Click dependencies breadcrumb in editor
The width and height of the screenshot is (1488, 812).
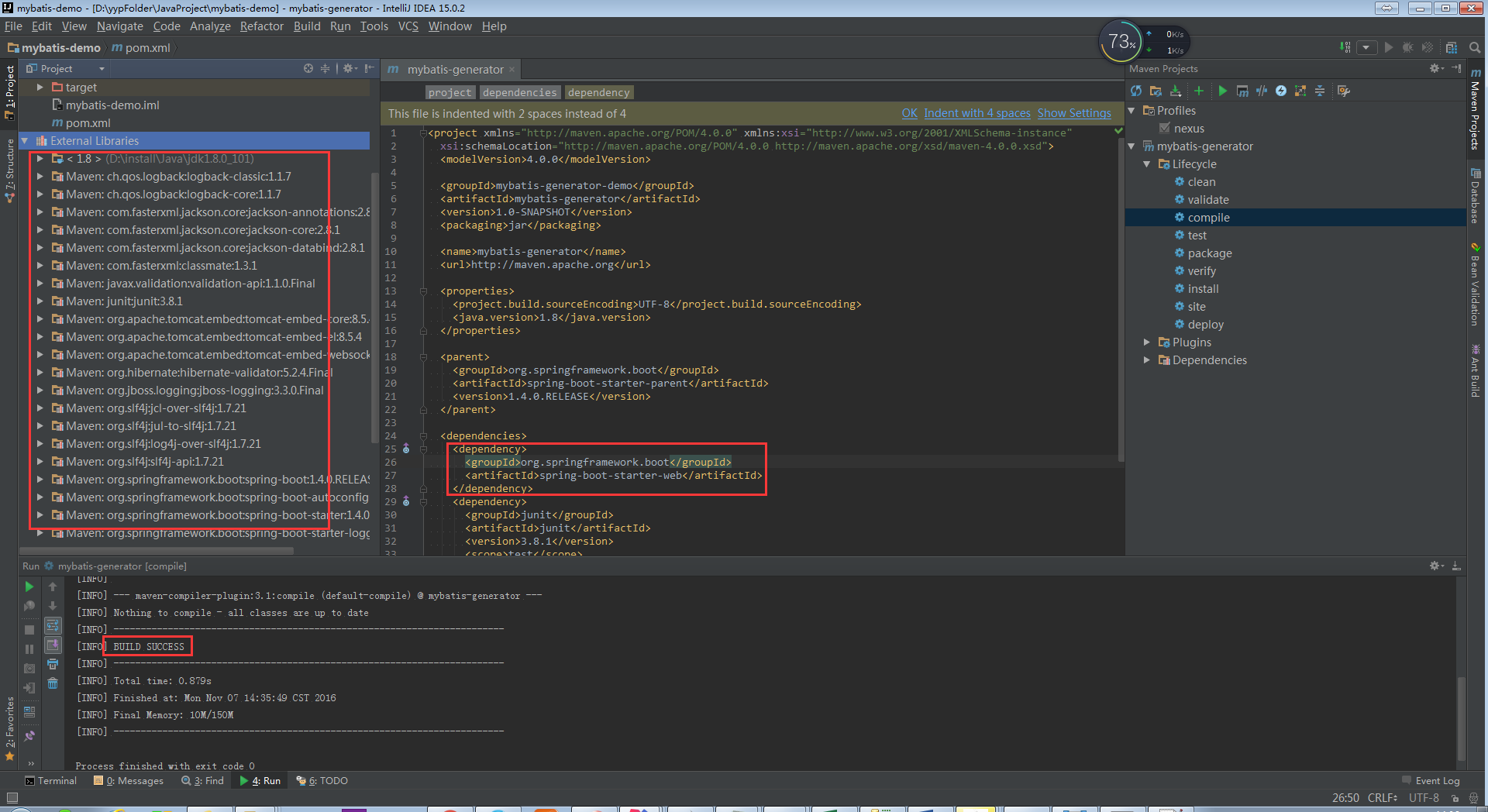pyautogui.click(x=519, y=93)
